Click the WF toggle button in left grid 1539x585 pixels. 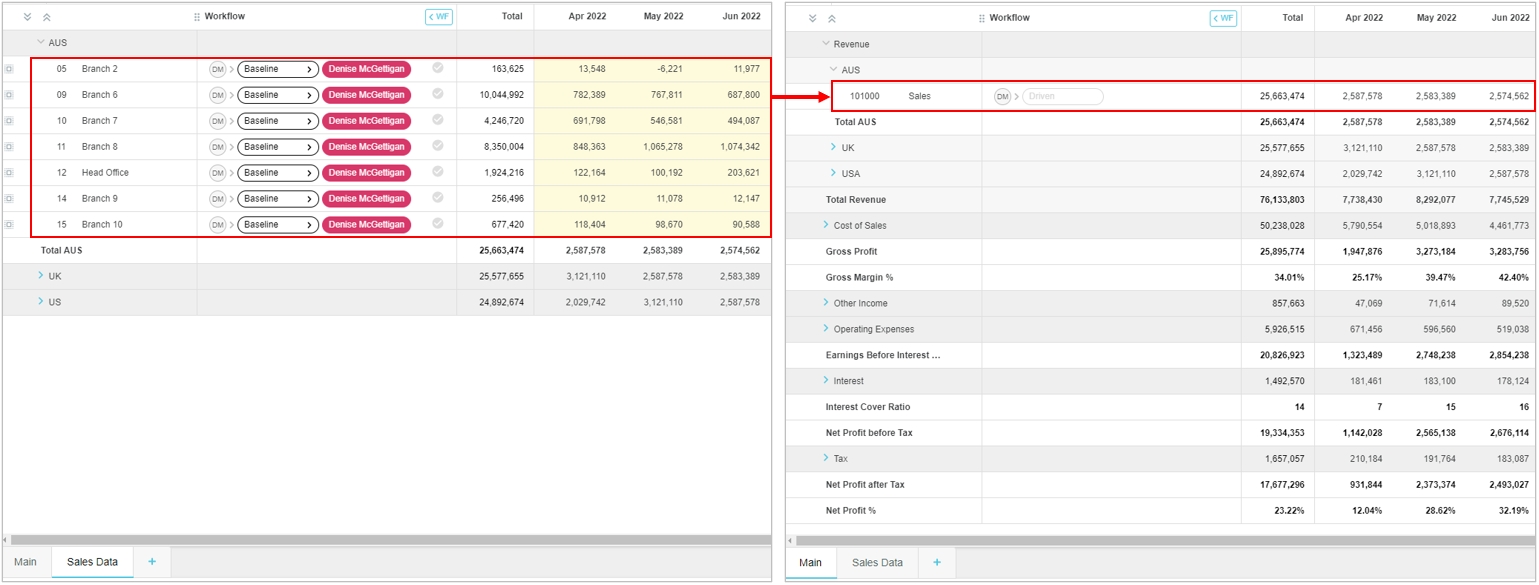439,17
